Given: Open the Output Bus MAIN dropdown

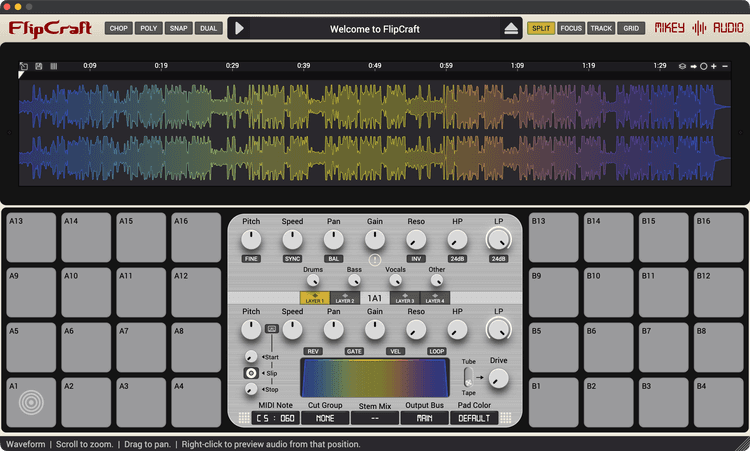Looking at the screenshot, I should point(424,418).
